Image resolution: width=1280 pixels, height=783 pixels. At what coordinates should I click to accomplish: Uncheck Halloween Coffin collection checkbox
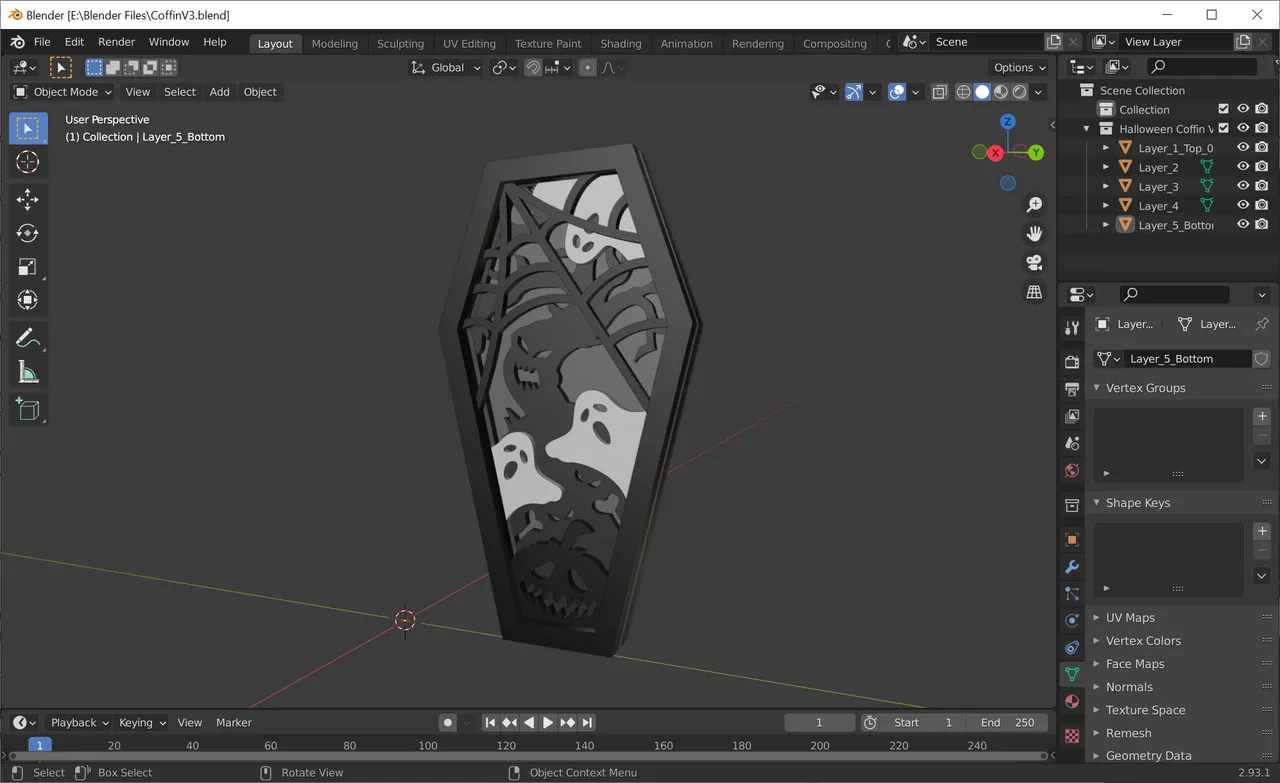click(1223, 128)
